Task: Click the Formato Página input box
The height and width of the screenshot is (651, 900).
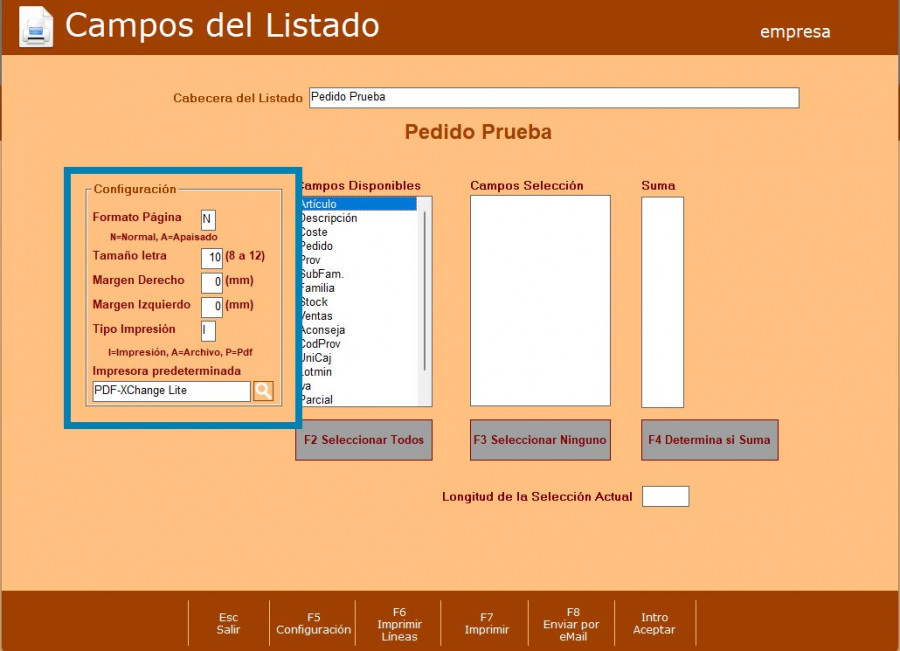Action: coord(208,220)
